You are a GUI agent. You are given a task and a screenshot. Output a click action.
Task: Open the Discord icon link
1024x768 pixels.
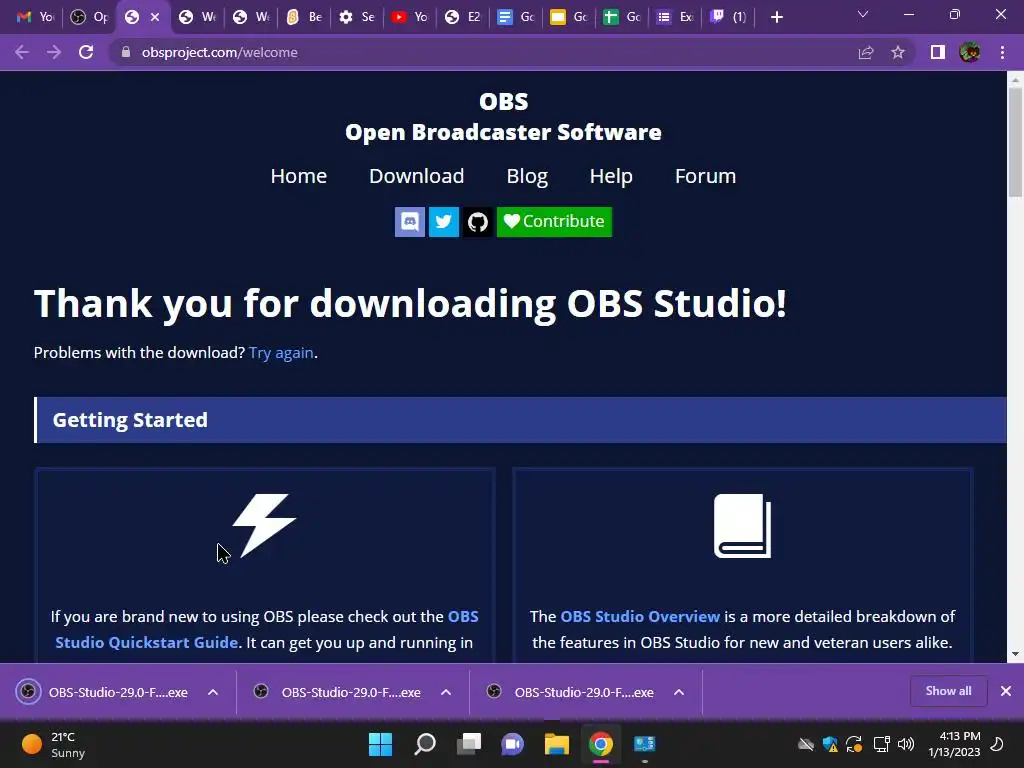pyautogui.click(x=409, y=222)
